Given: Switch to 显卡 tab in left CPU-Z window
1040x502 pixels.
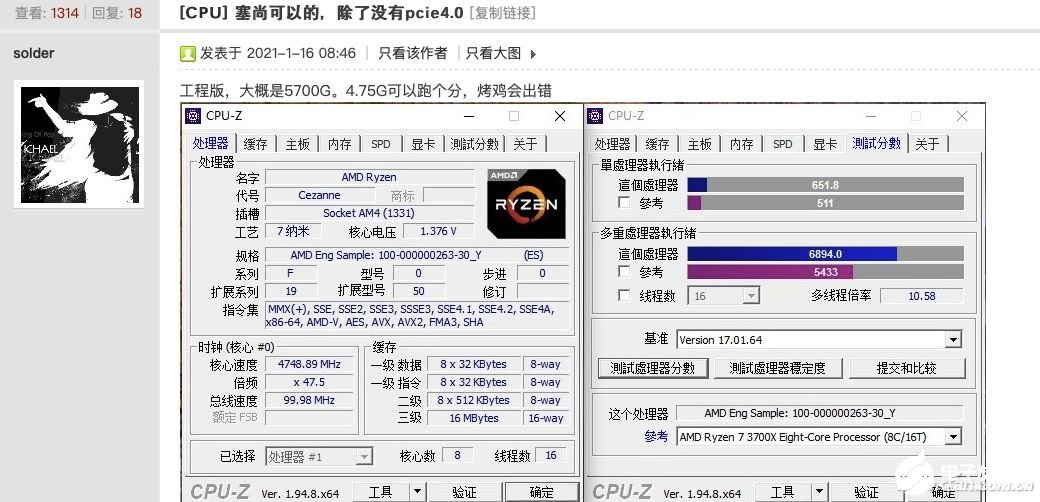Looking at the screenshot, I should 423,144.
